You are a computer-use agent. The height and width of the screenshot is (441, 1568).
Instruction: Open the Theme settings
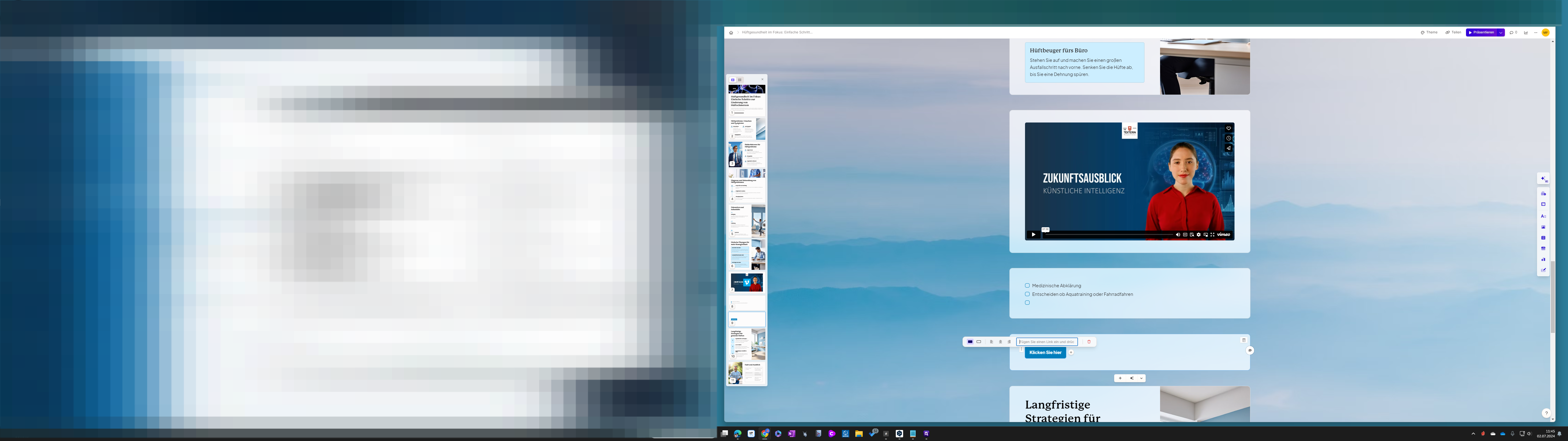1429,32
